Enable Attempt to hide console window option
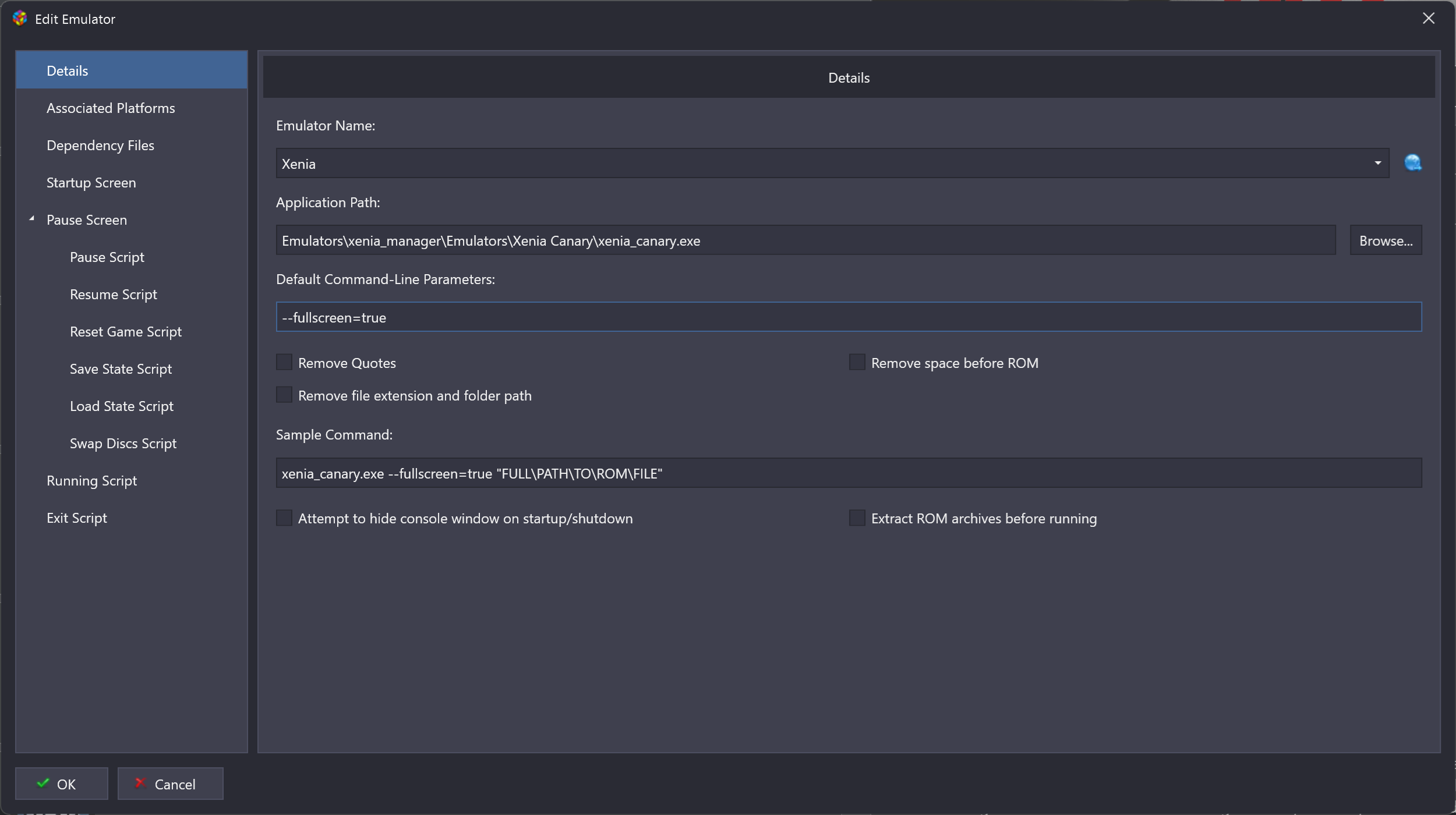The width and height of the screenshot is (1456, 815). pos(284,518)
